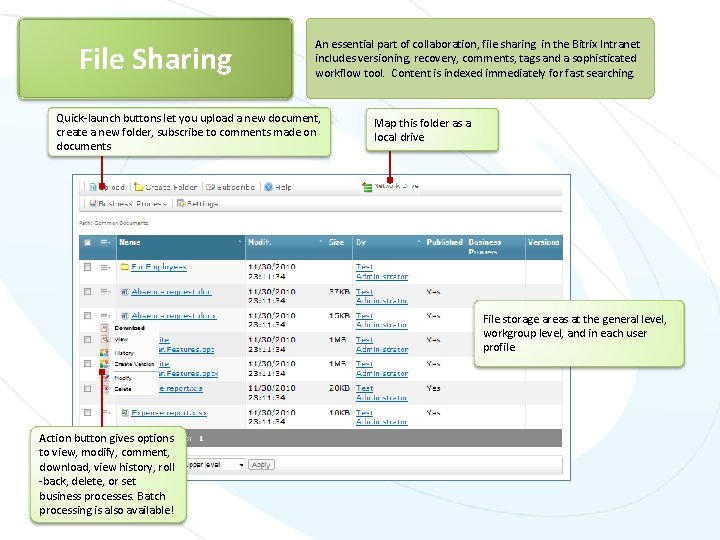The height and width of the screenshot is (540, 720).
Task: Choose History from the context menu
Action: [124, 353]
